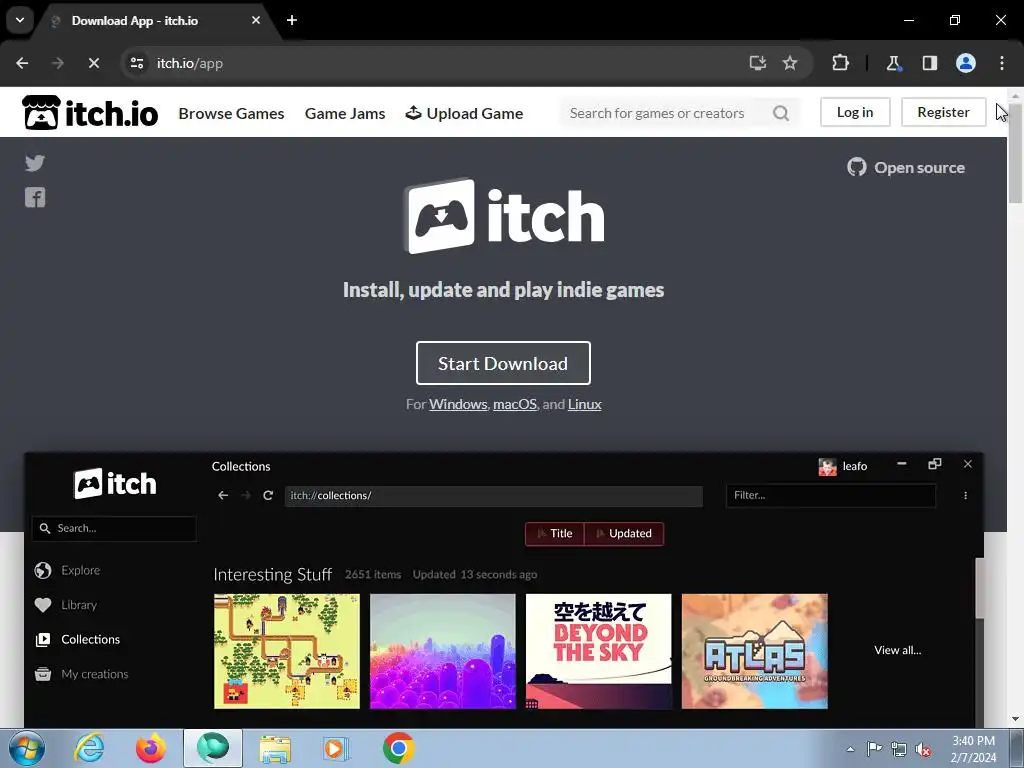The height and width of the screenshot is (768, 1024).
Task: Bookmark this page with the star
Action: (790, 63)
